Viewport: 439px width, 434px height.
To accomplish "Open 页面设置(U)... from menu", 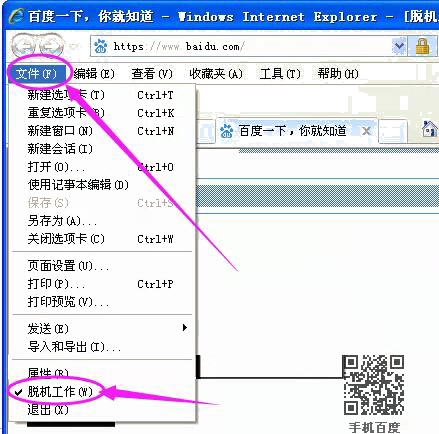I will (102, 266).
